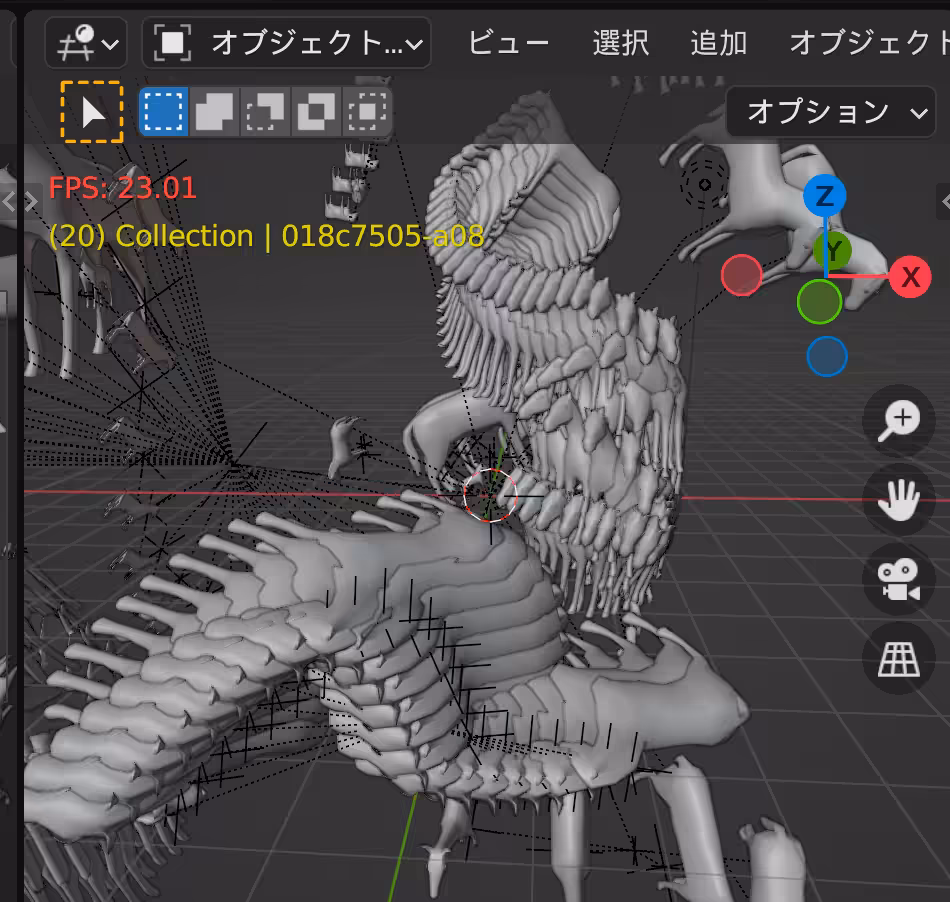
Task: Click the negative Y axis green circle
Action: 819,302
